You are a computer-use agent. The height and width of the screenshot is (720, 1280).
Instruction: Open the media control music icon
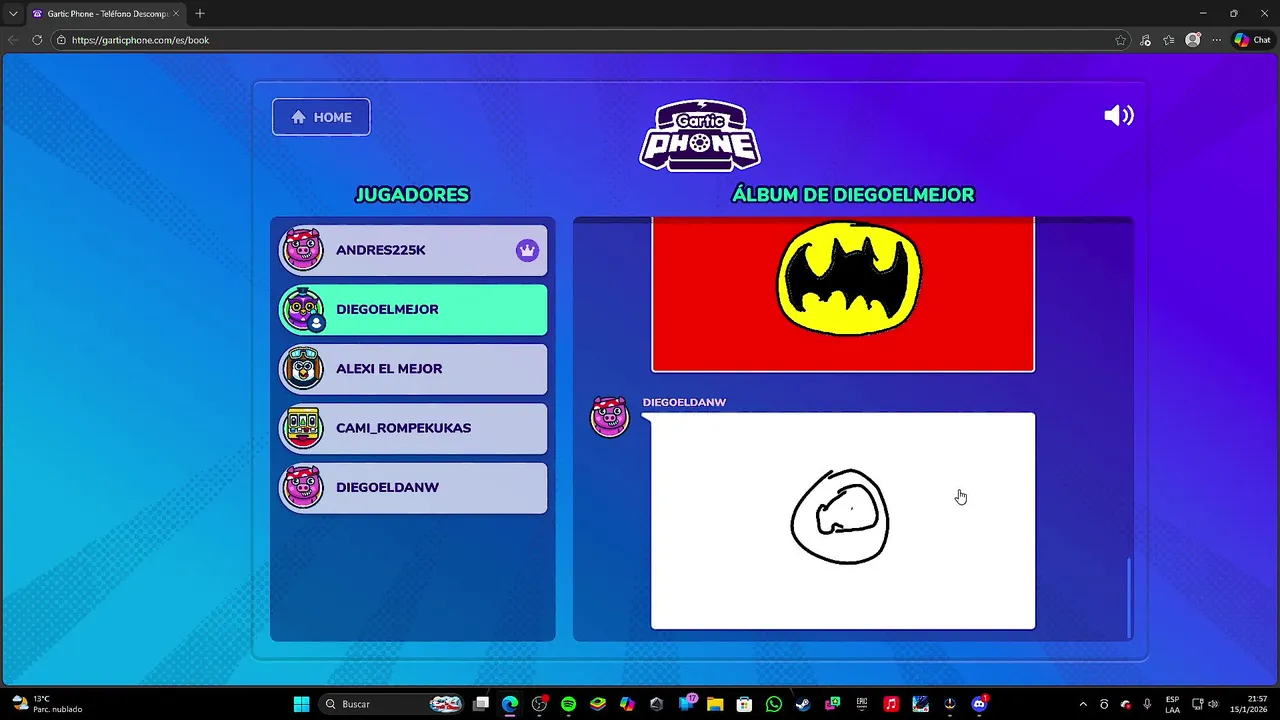click(x=1145, y=40)
